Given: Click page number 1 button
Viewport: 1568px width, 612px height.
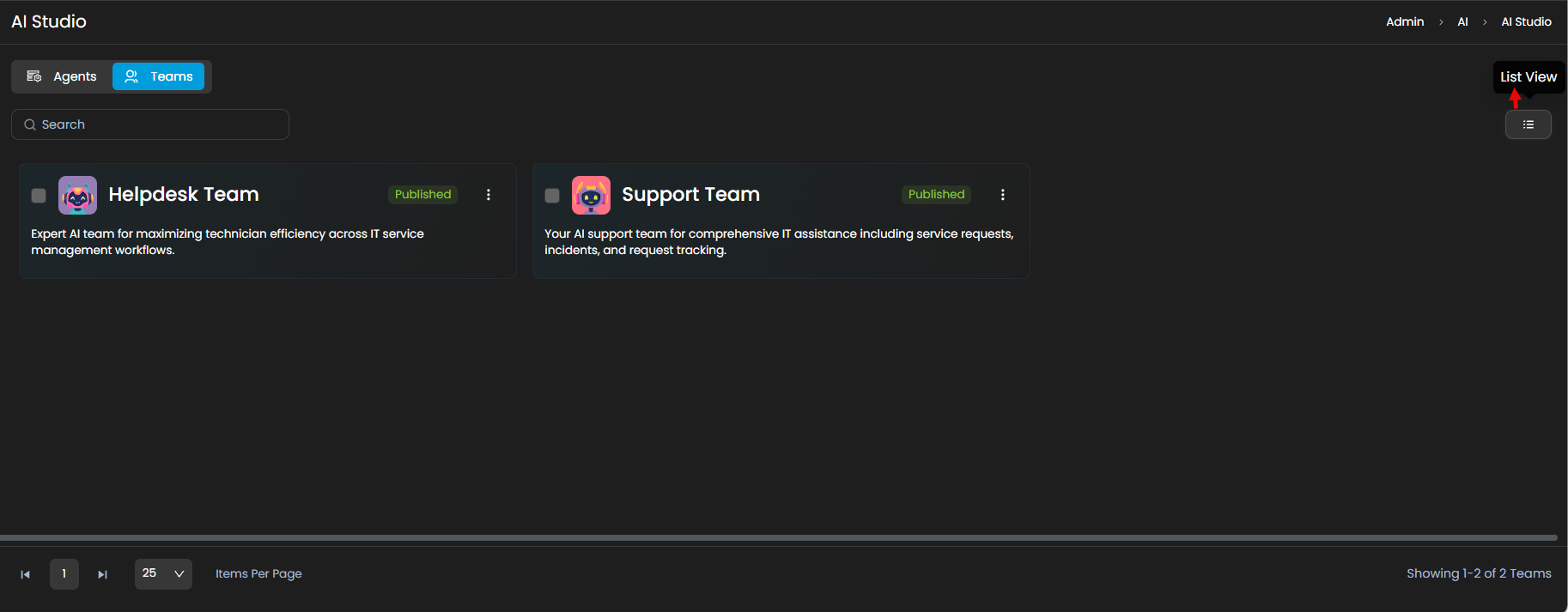Looking at the screenshot, I should click(64, 573).
